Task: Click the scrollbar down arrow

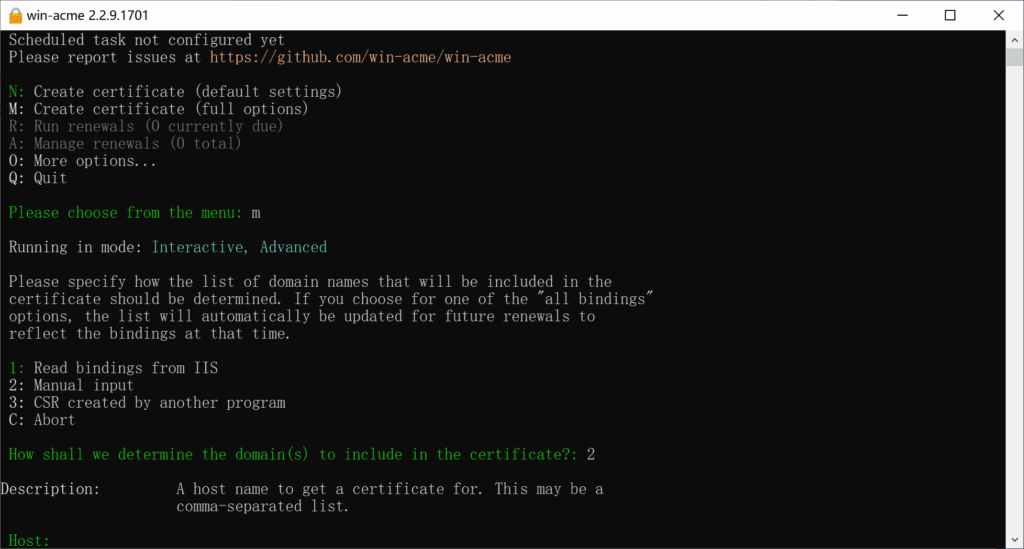Action: (1014, 539)
